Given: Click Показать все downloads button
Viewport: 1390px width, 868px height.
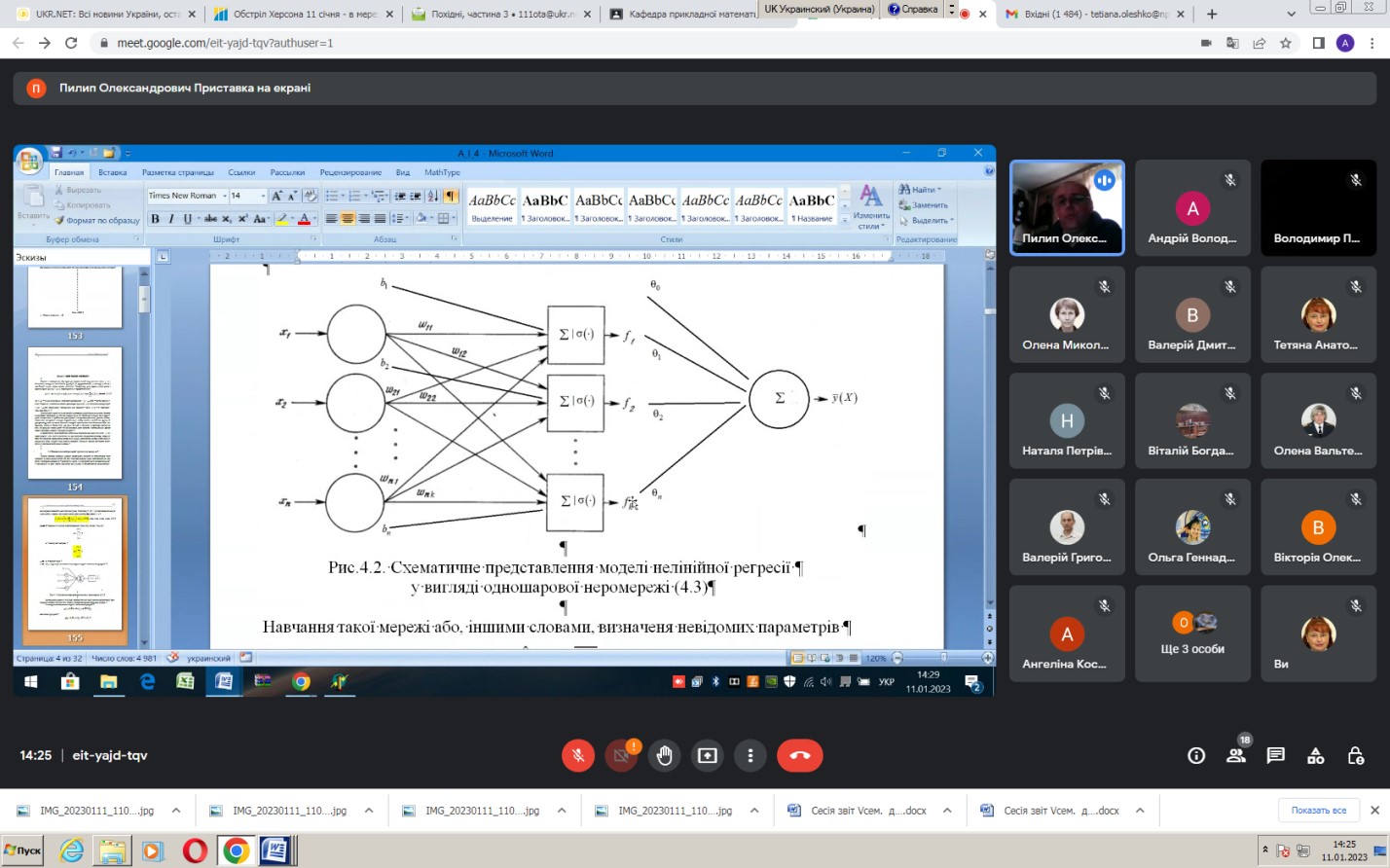Looking at the screenshot, I should coord(1318,811).
